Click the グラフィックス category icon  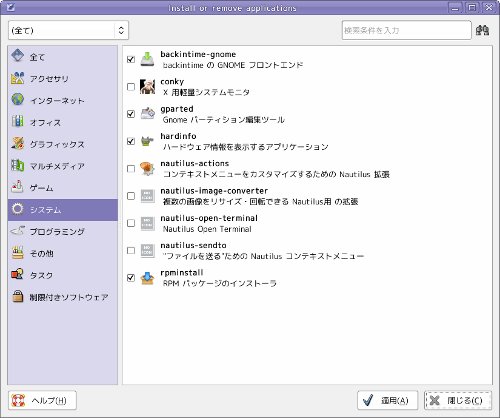(x=17, y=143)
